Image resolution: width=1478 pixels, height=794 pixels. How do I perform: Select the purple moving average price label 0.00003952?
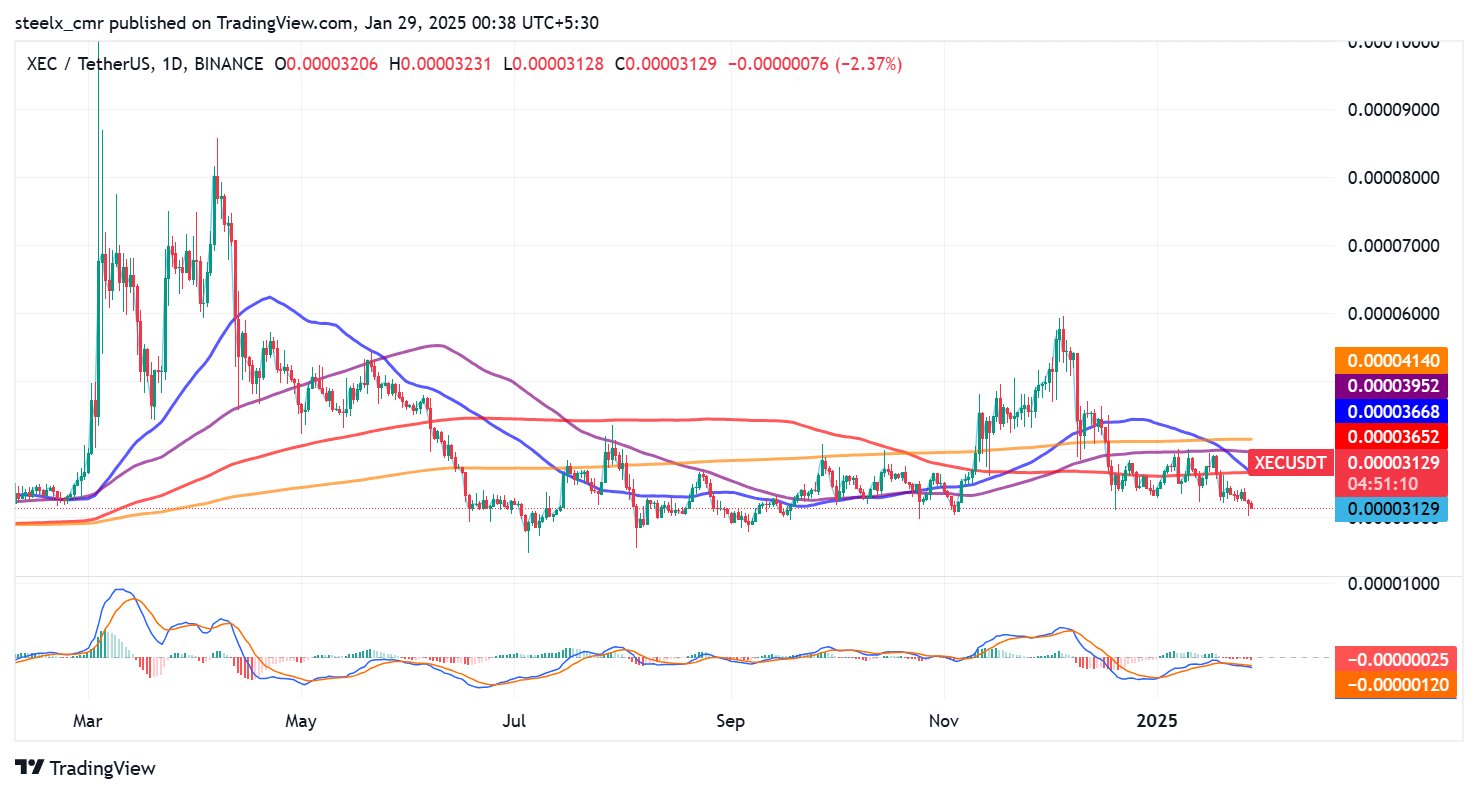[1392, 386]
